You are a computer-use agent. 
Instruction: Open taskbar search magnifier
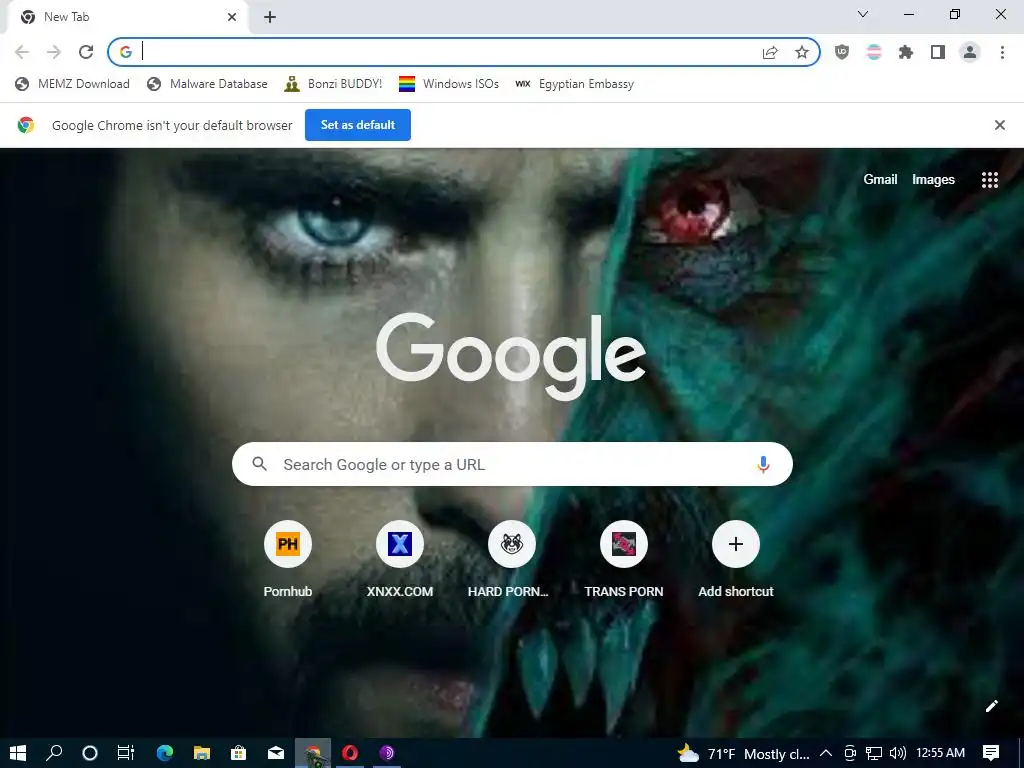point(54,753)
